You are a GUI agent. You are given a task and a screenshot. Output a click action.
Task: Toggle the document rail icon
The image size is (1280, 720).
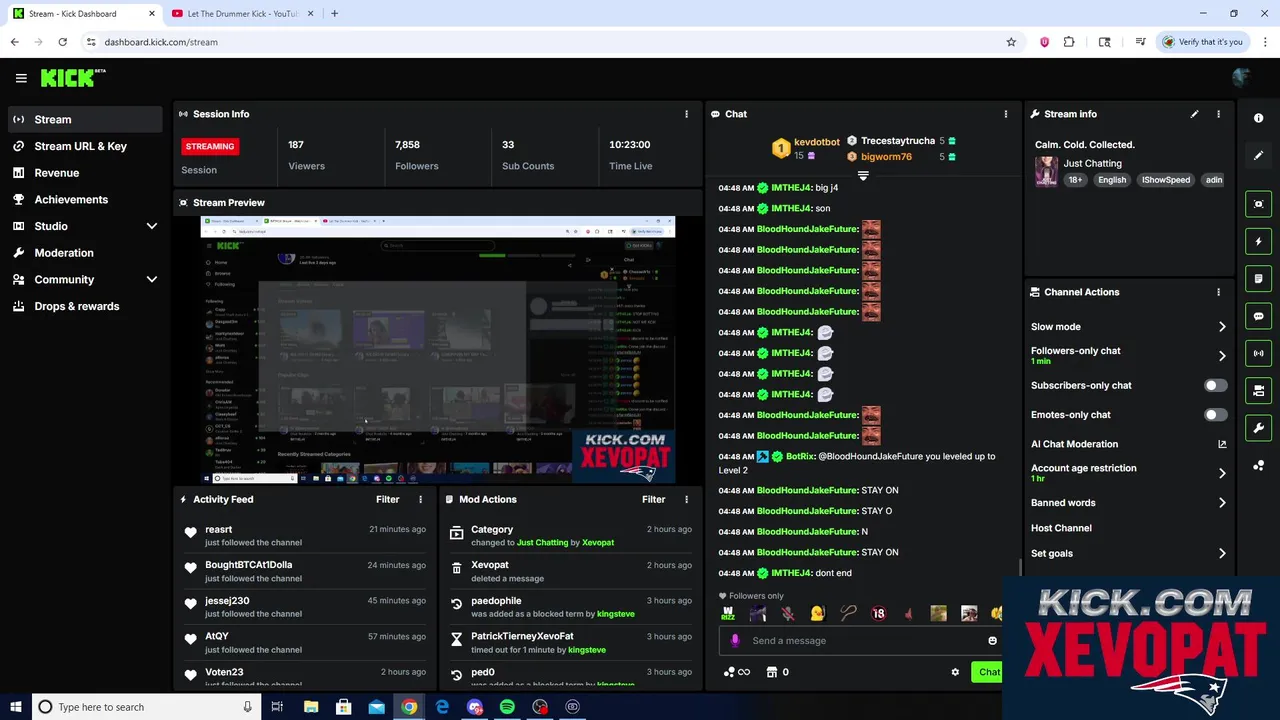1258,279
